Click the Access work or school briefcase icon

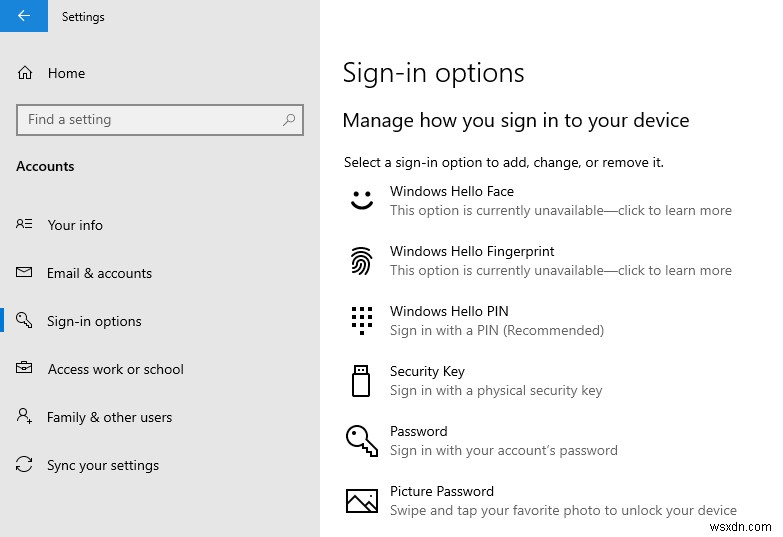pyautogui.click(x=24, y=368)
